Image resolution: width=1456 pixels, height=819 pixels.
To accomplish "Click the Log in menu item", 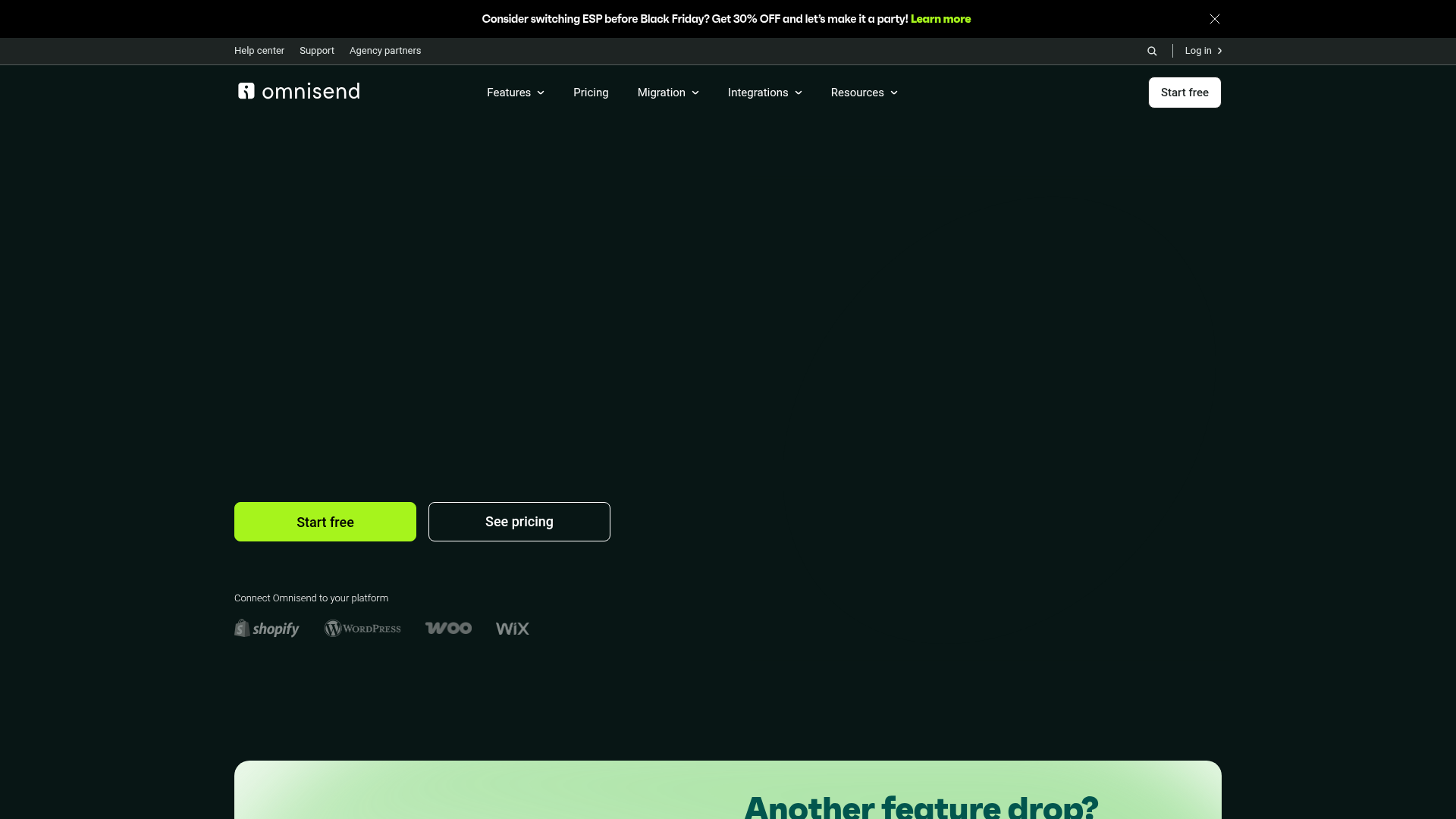I will click(1199, 51).
